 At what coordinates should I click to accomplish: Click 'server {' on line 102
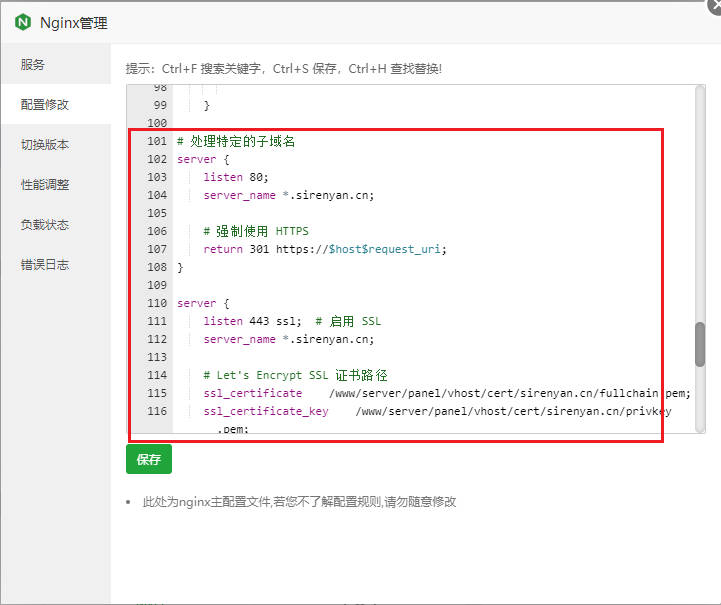203,159
